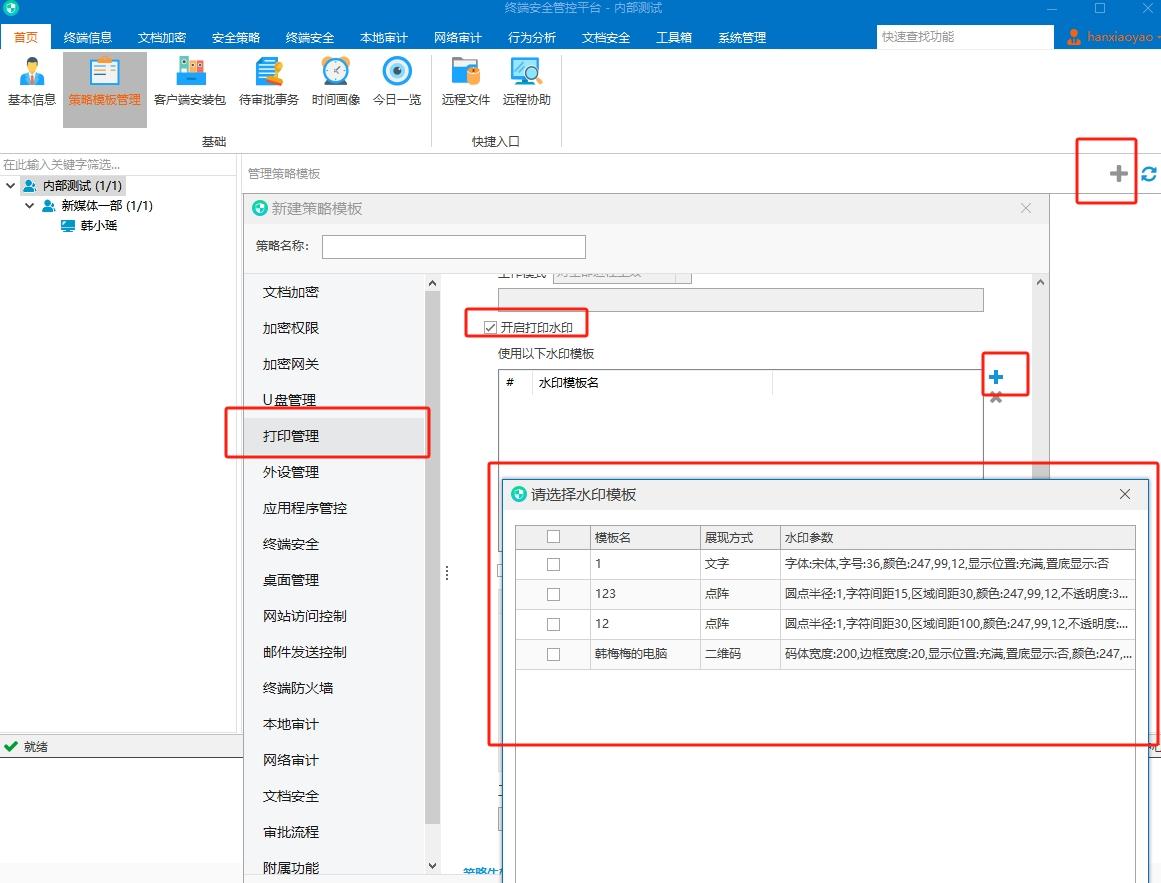Screen dimensions: 1161x883
Task: Check the box for template 123
Action: [x=553, y=594]
